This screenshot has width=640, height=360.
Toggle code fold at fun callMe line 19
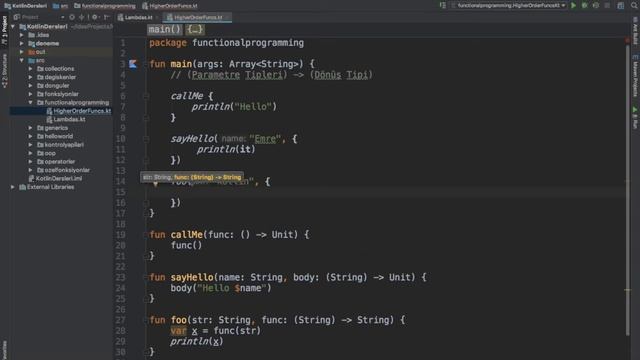pyautogui.click(x=146, y=235)
